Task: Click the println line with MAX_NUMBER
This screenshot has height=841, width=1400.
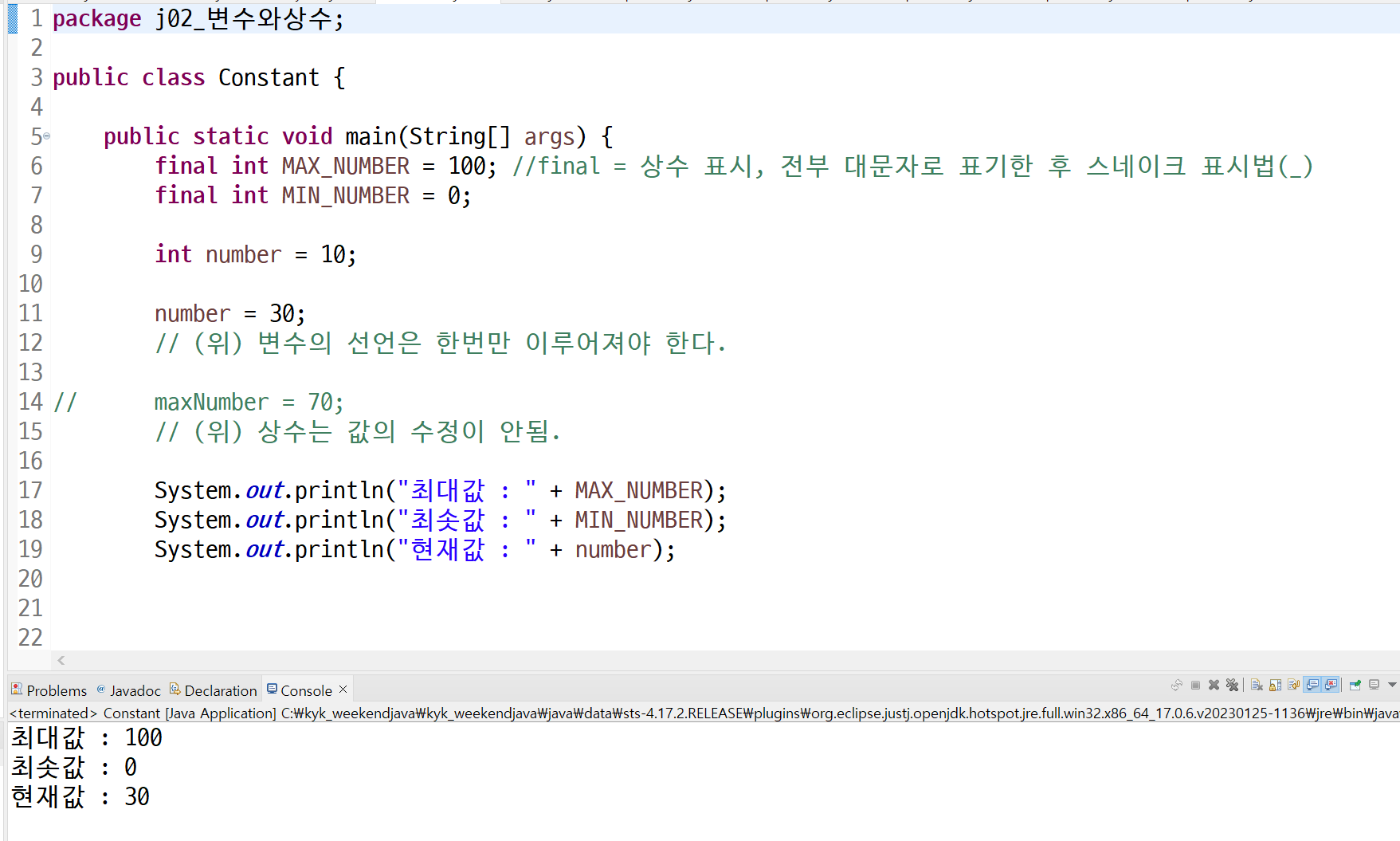Action: point(441,490)
